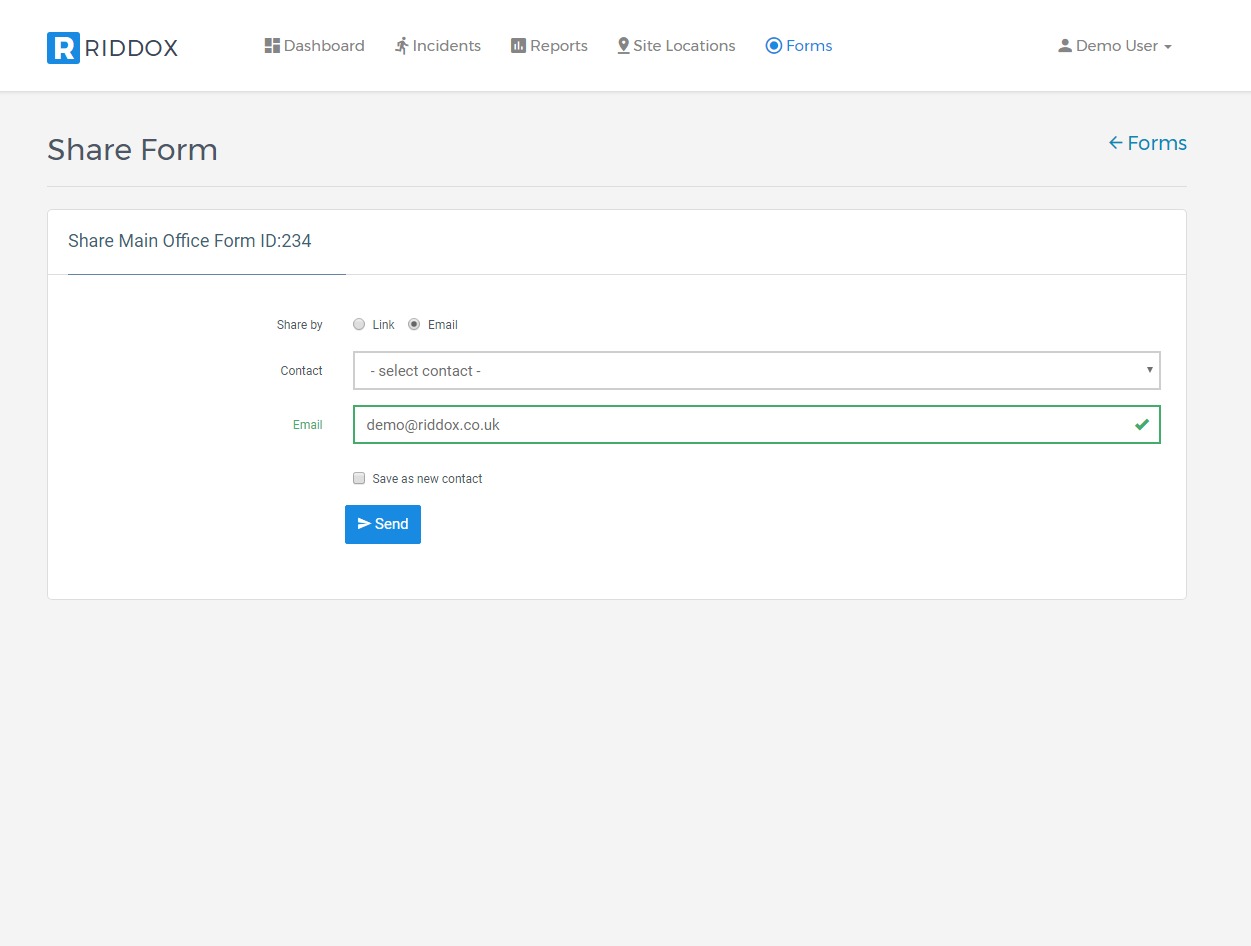Click the blue Riddox R logo

(x=63, y=47)
